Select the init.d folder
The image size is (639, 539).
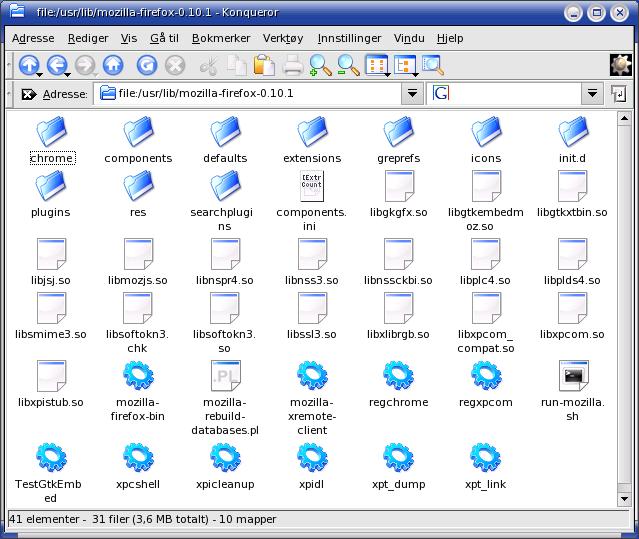pos(572,140)
